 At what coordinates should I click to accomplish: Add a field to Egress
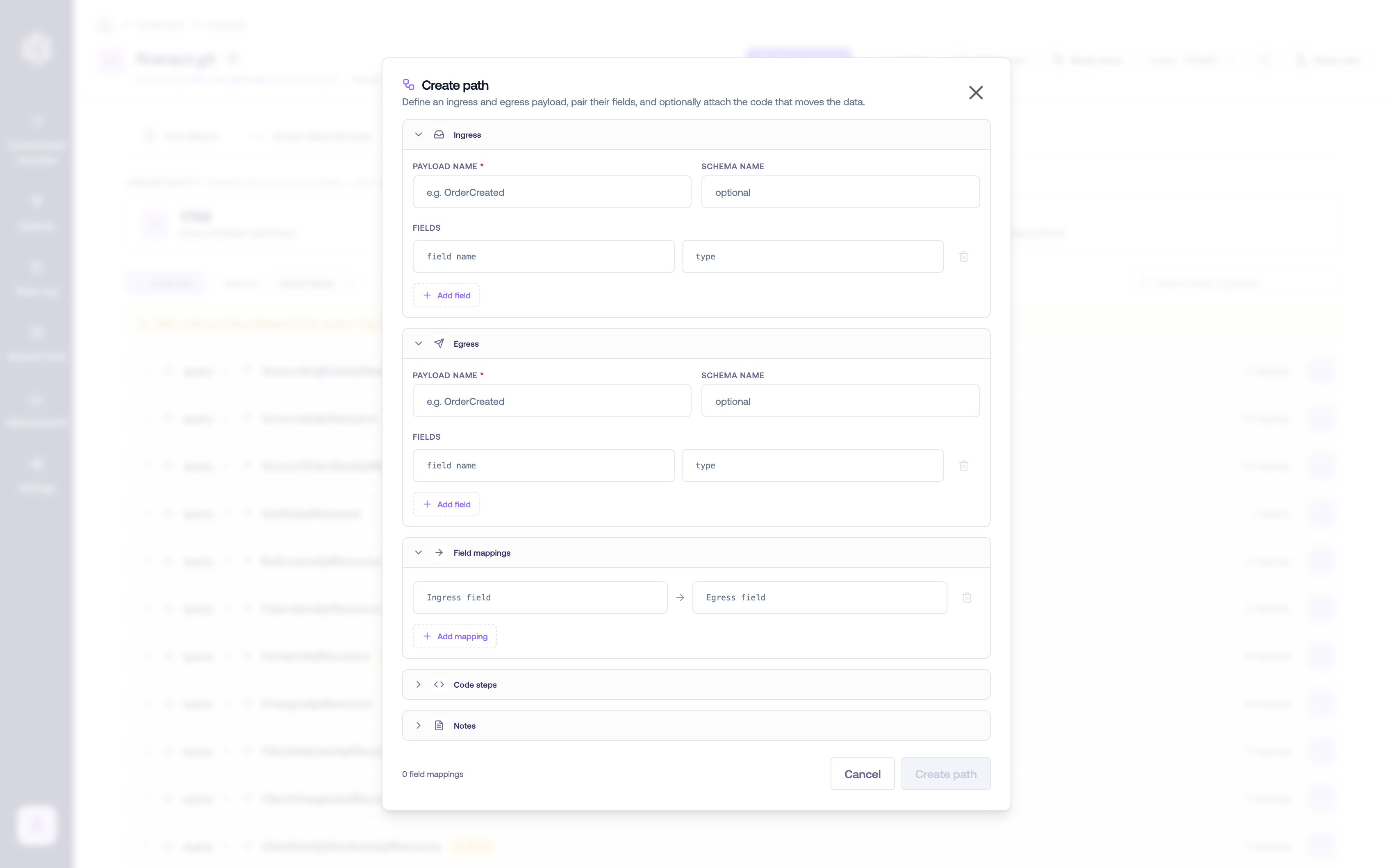(446, 504)
